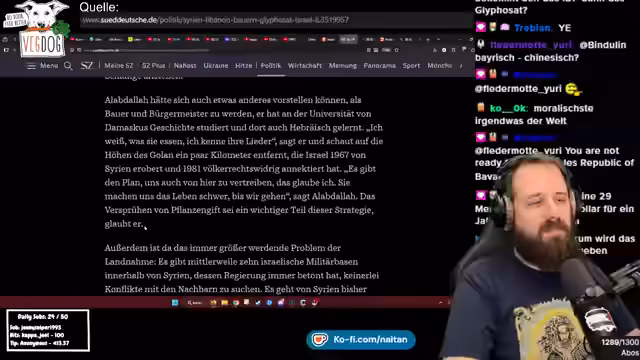Click the sueddeutsche.de source URL field
Screen dimensions: 640x360
276,20
